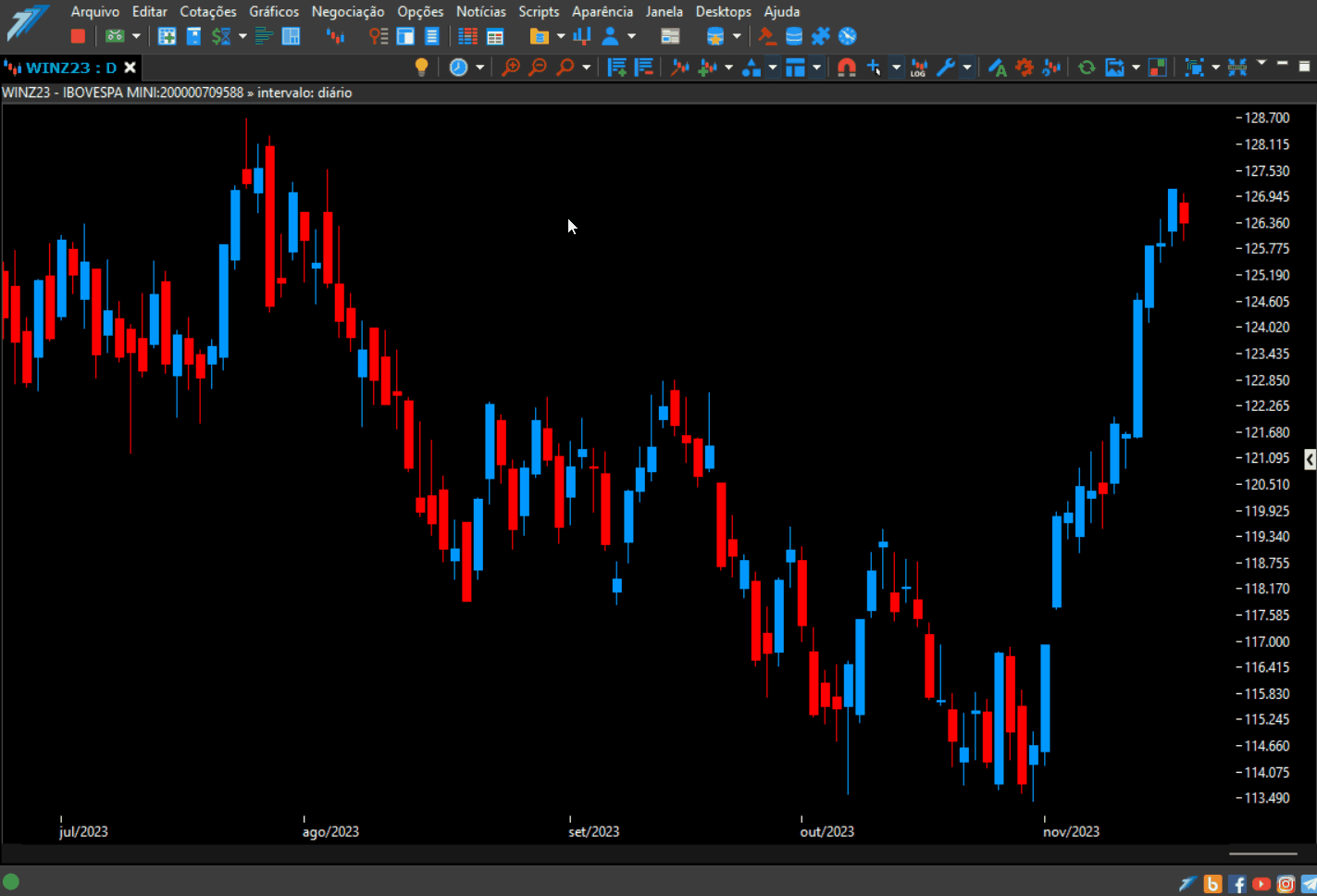
Task: Toggle the red magnet snap tool
Action: pyautogui.click(x=846, y=67)
